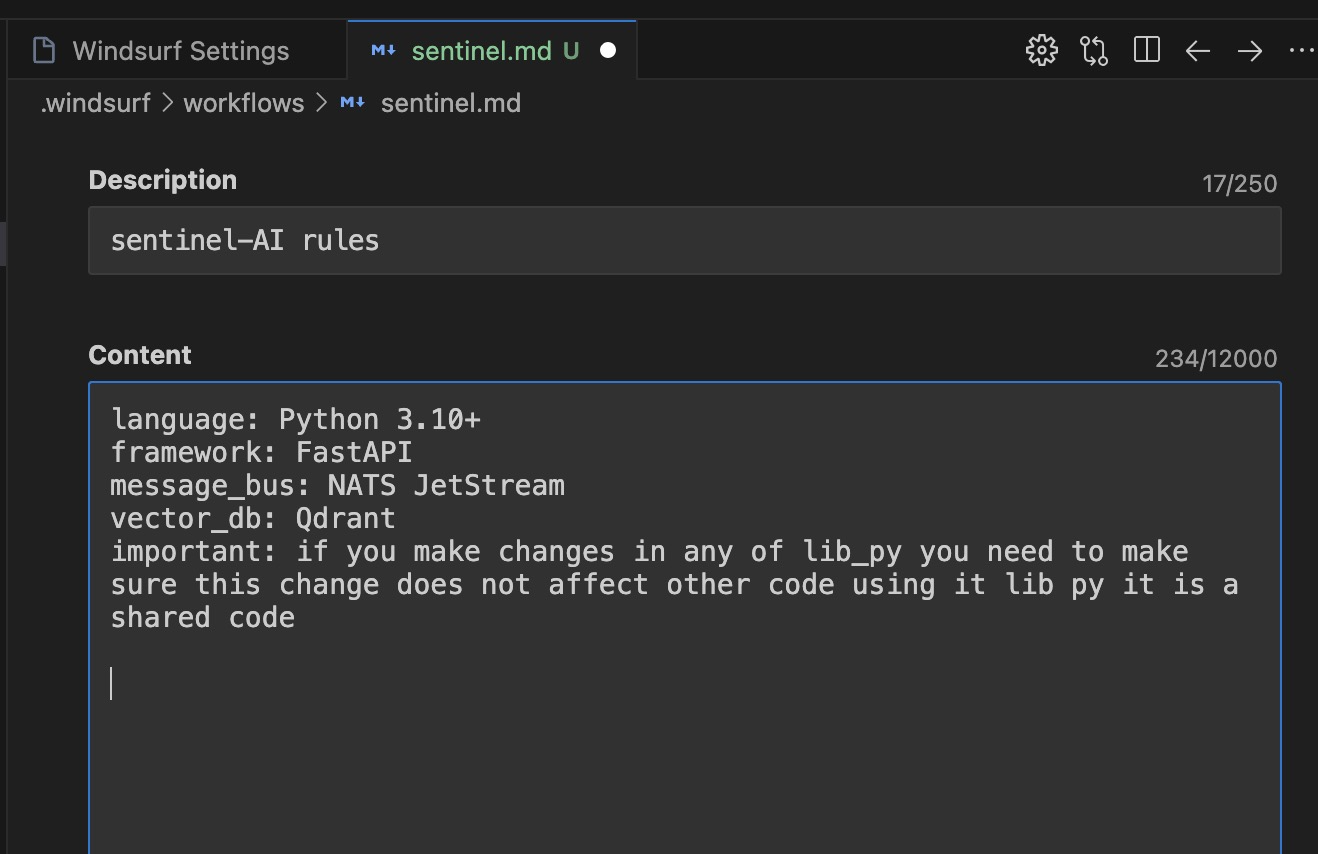1318x854 pixels.
Task: Open more actions ellipsis in editor toolbar
Action: pos(1302,51)
